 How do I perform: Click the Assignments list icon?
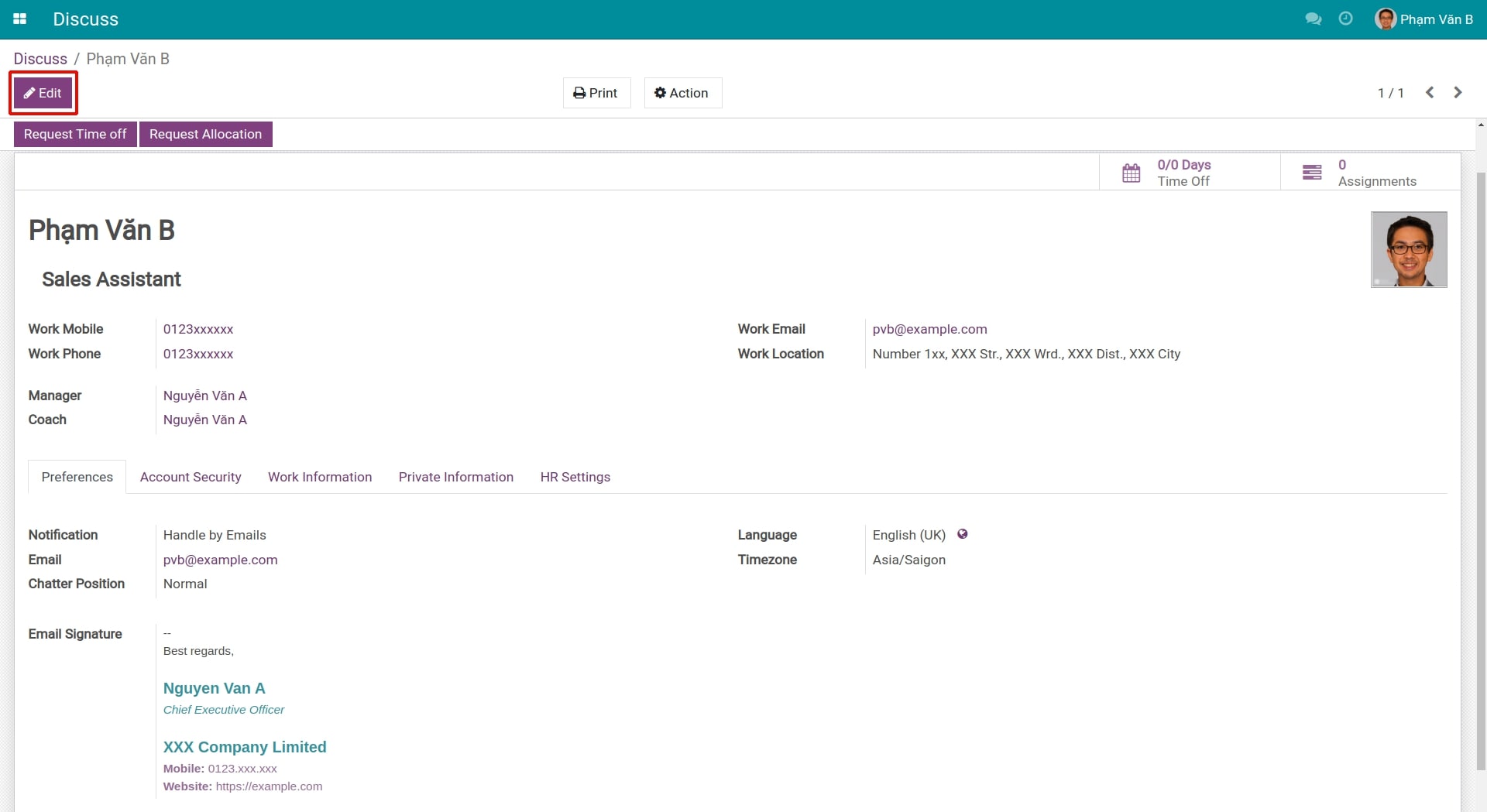click(x=1312, y=173)
